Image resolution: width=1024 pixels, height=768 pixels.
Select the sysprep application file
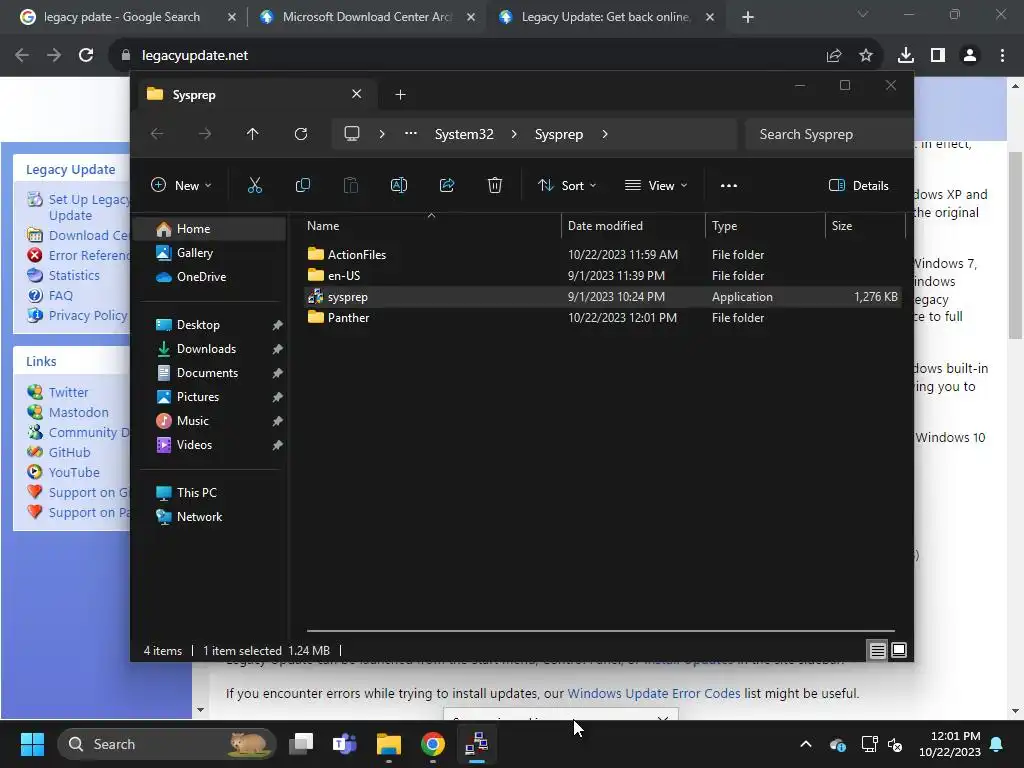click(x=603, y=296)
